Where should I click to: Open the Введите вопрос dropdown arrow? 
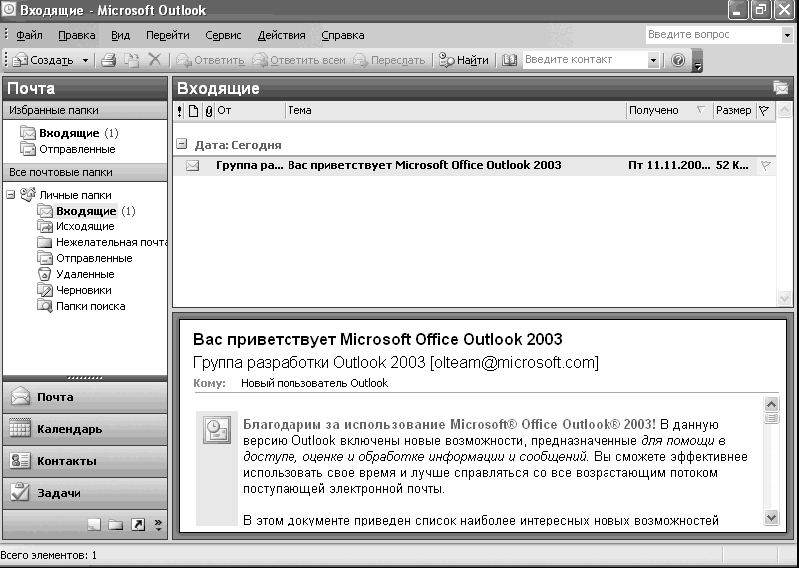coord(787,35)
